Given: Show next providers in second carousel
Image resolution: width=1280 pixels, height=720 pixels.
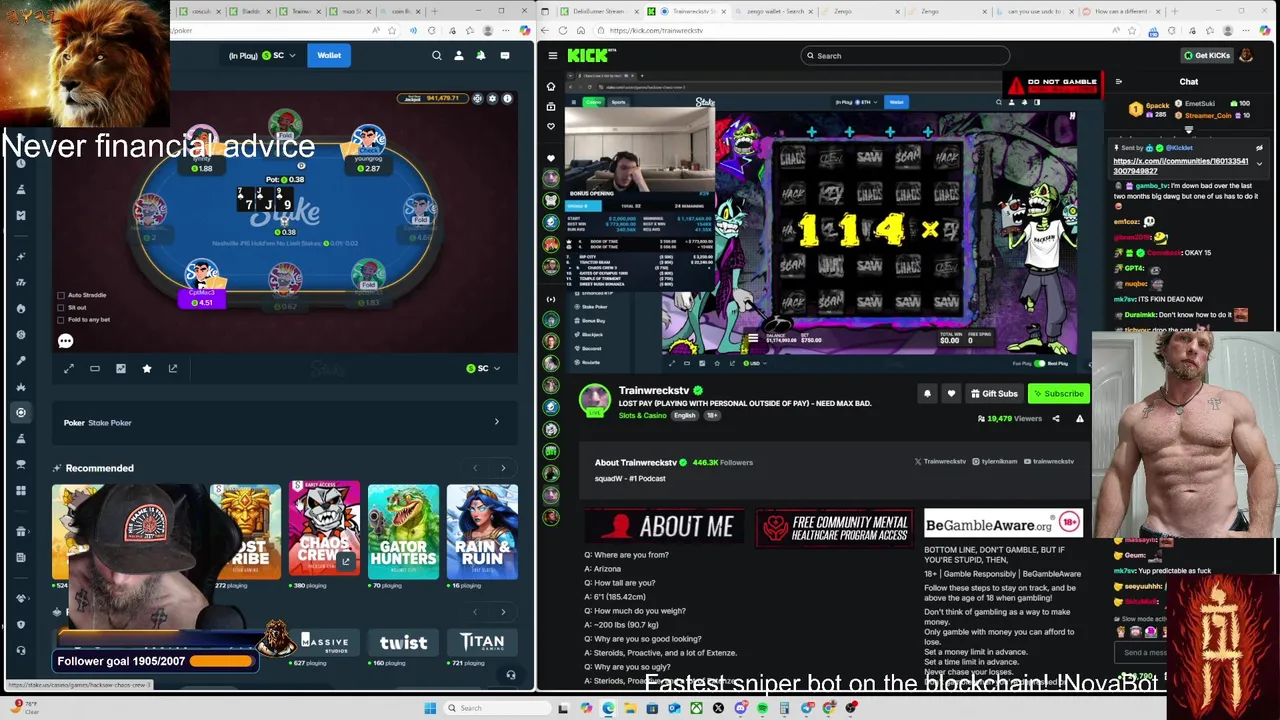Looking at the screenshot, I should click(503, 612).
